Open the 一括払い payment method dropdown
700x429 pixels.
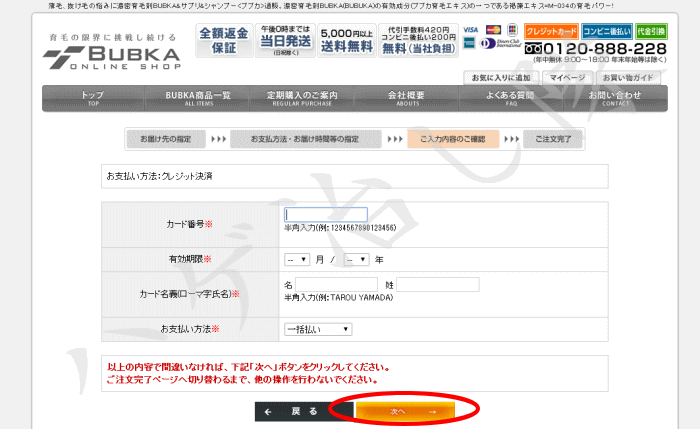[x=318, y=329]
